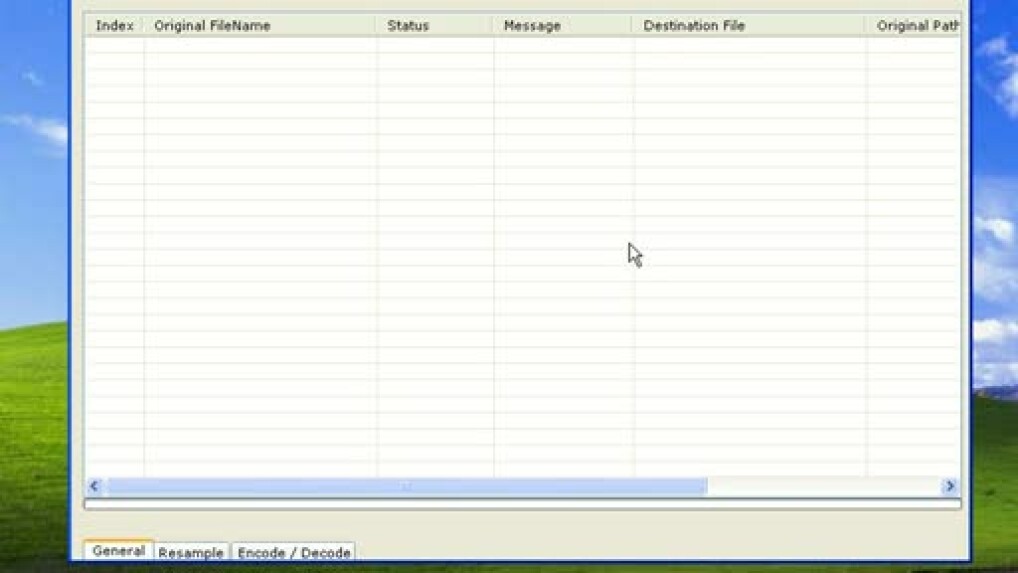This screenshot has width=1018, height=573.
Task: Click the desktop wallpaper left of window
Action: 33,300
